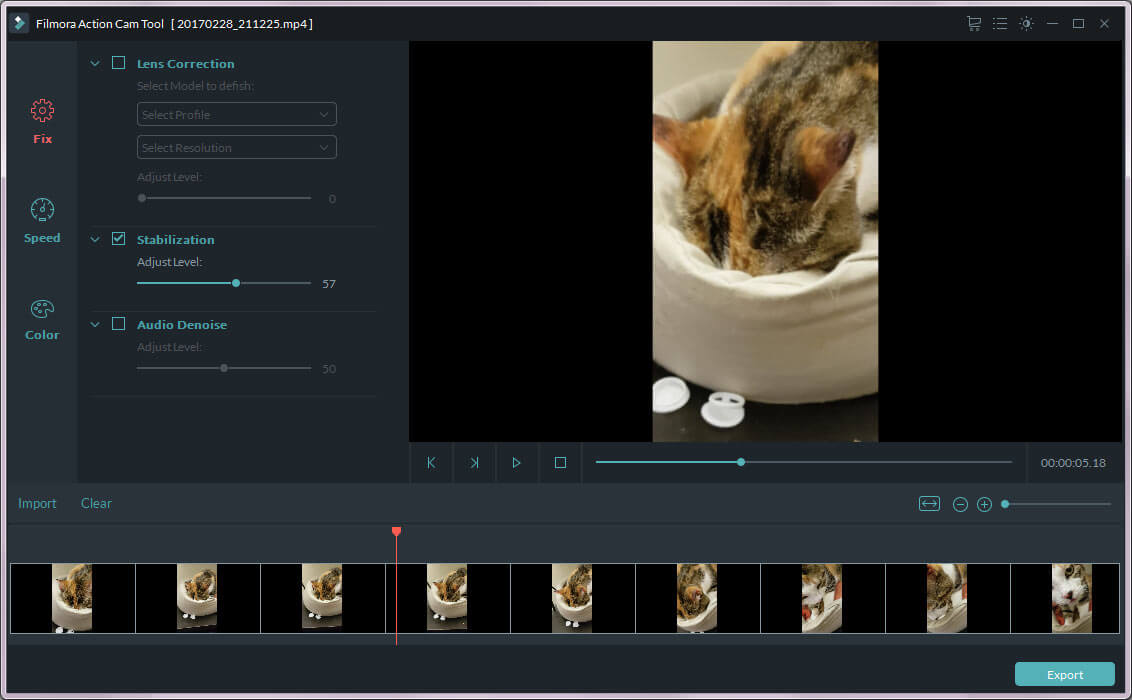Jump to previous frame in playback controls
The image size is (1132, 700).
431,463
